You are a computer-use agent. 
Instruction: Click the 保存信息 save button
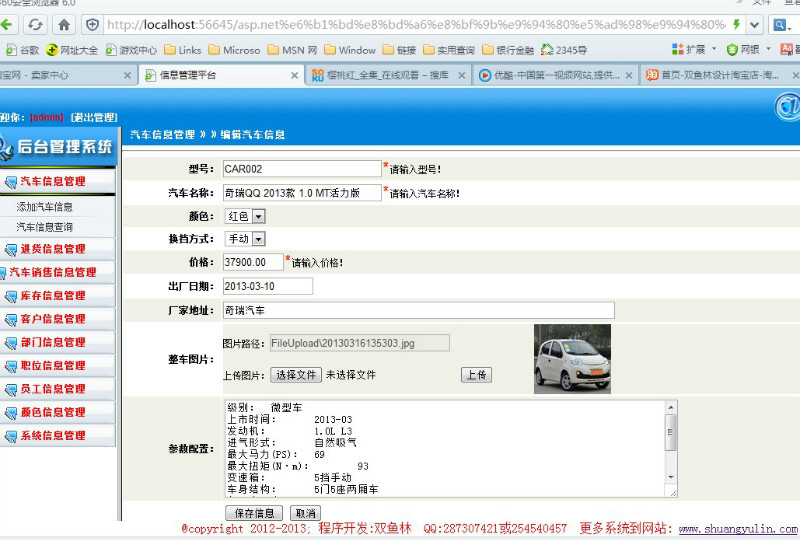coord(254,513)
